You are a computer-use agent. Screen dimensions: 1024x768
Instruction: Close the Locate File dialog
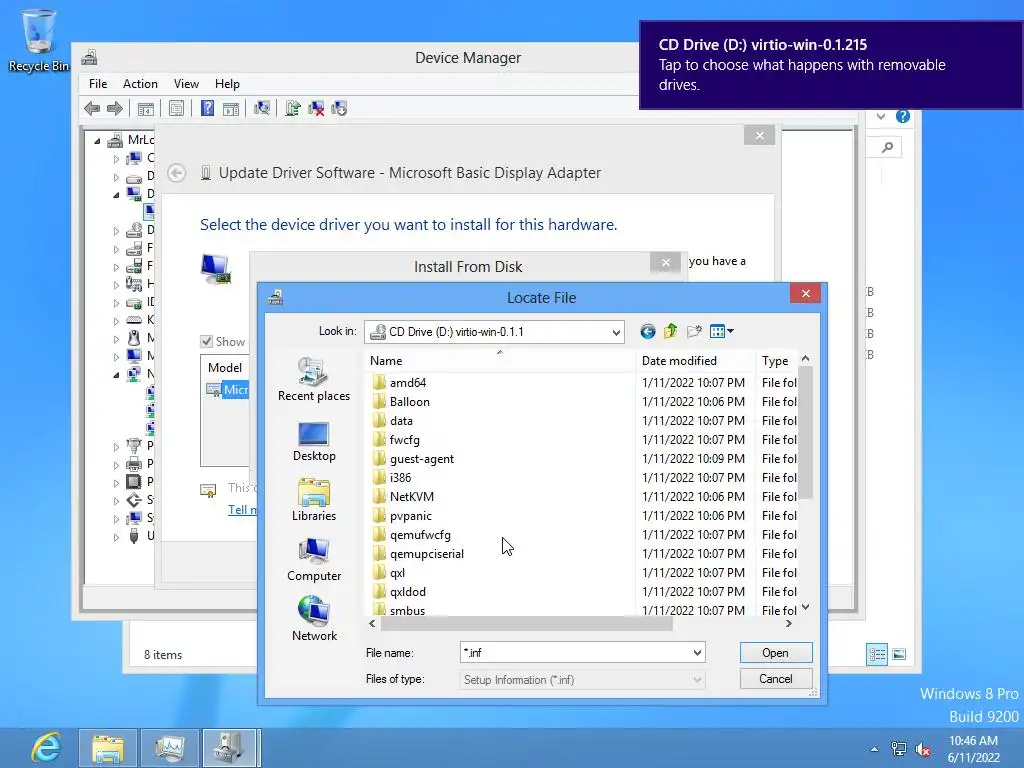tap(805, 293)
